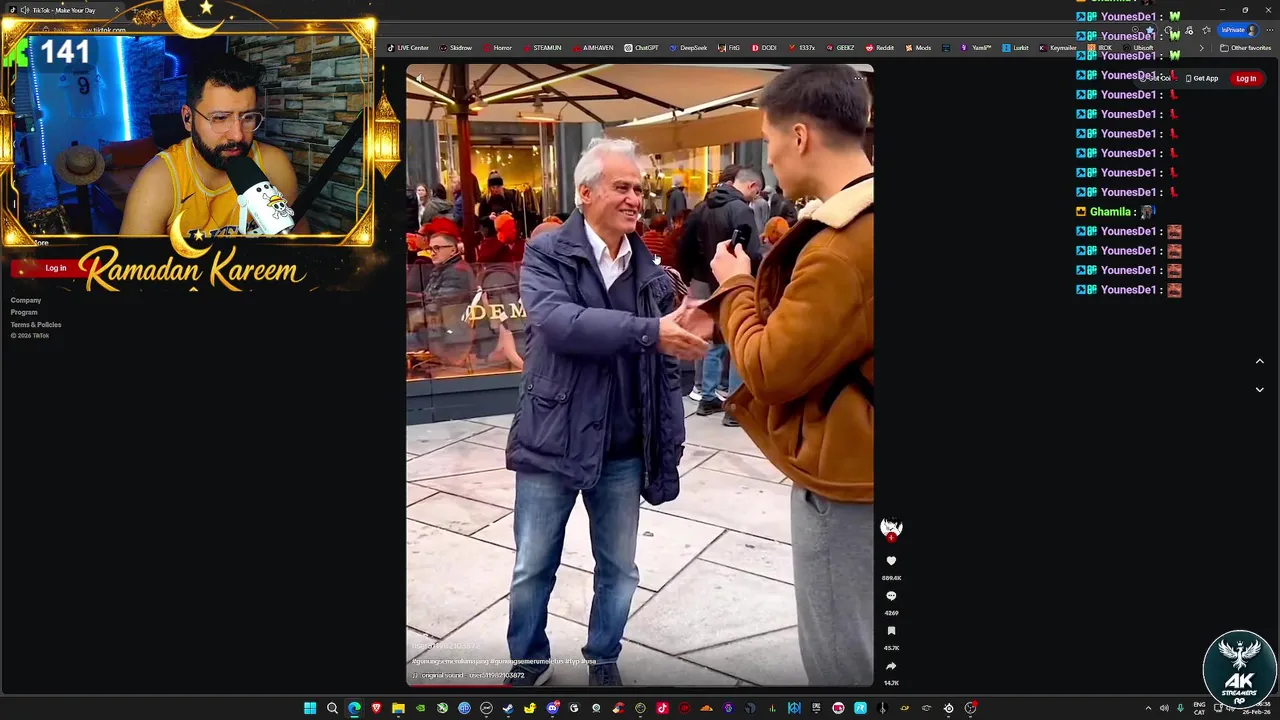The height and width of the screenshot is (720, 1280).
Task: Open the AIMHAVEN bookmark
Action: coord(592,48)
